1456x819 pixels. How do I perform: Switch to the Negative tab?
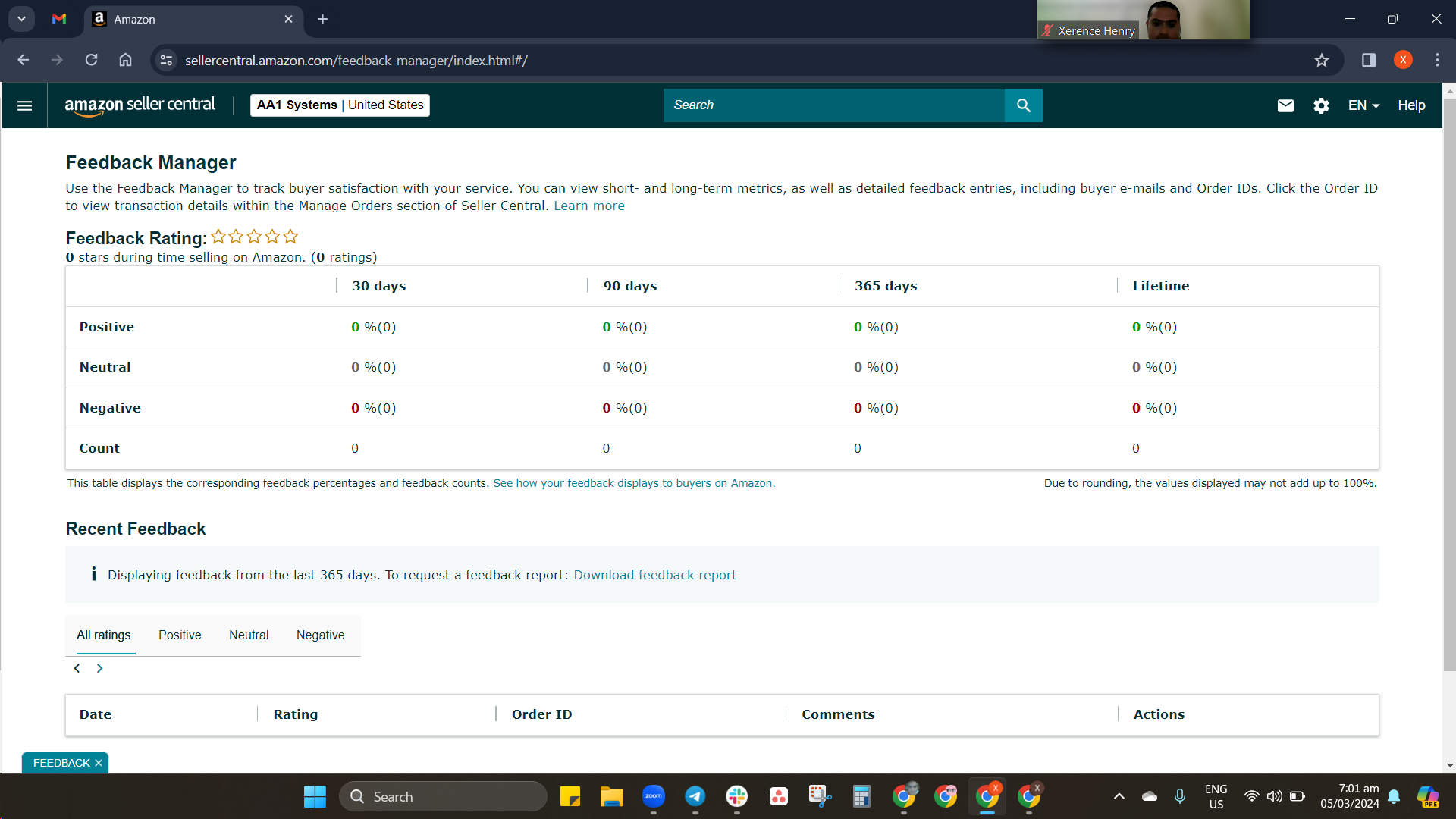(320, 635)
